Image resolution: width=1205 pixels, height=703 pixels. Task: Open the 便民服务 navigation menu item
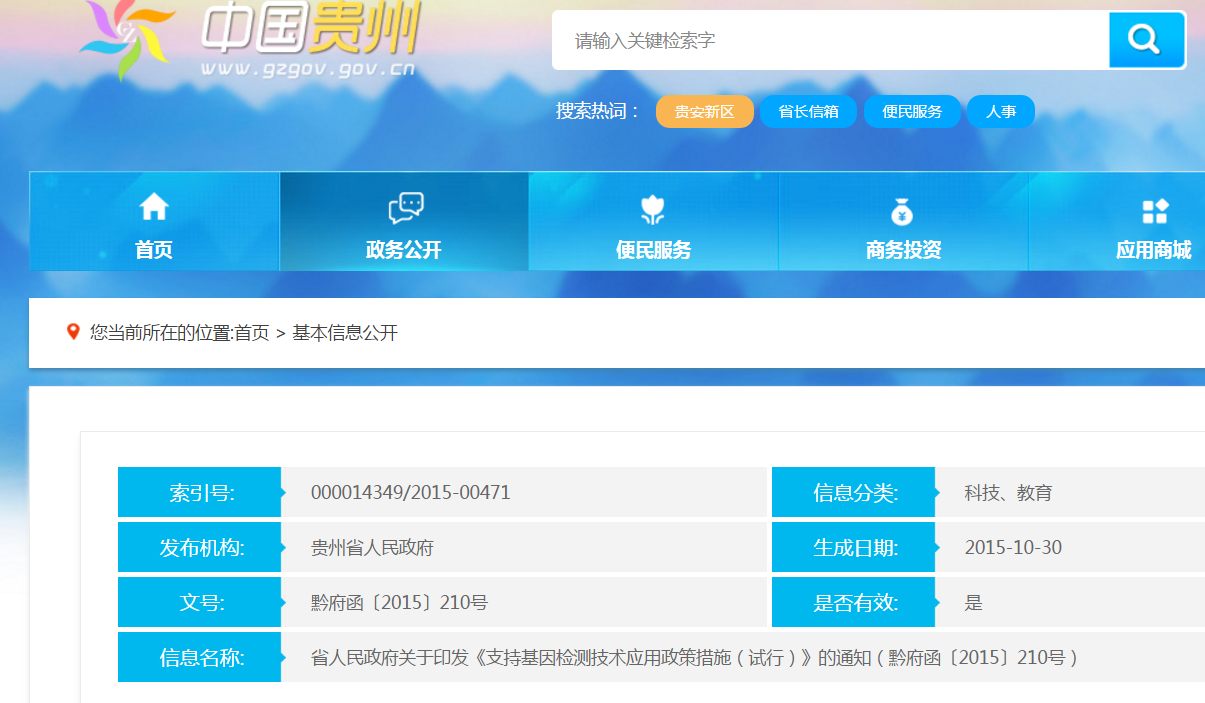pos(653,250)
